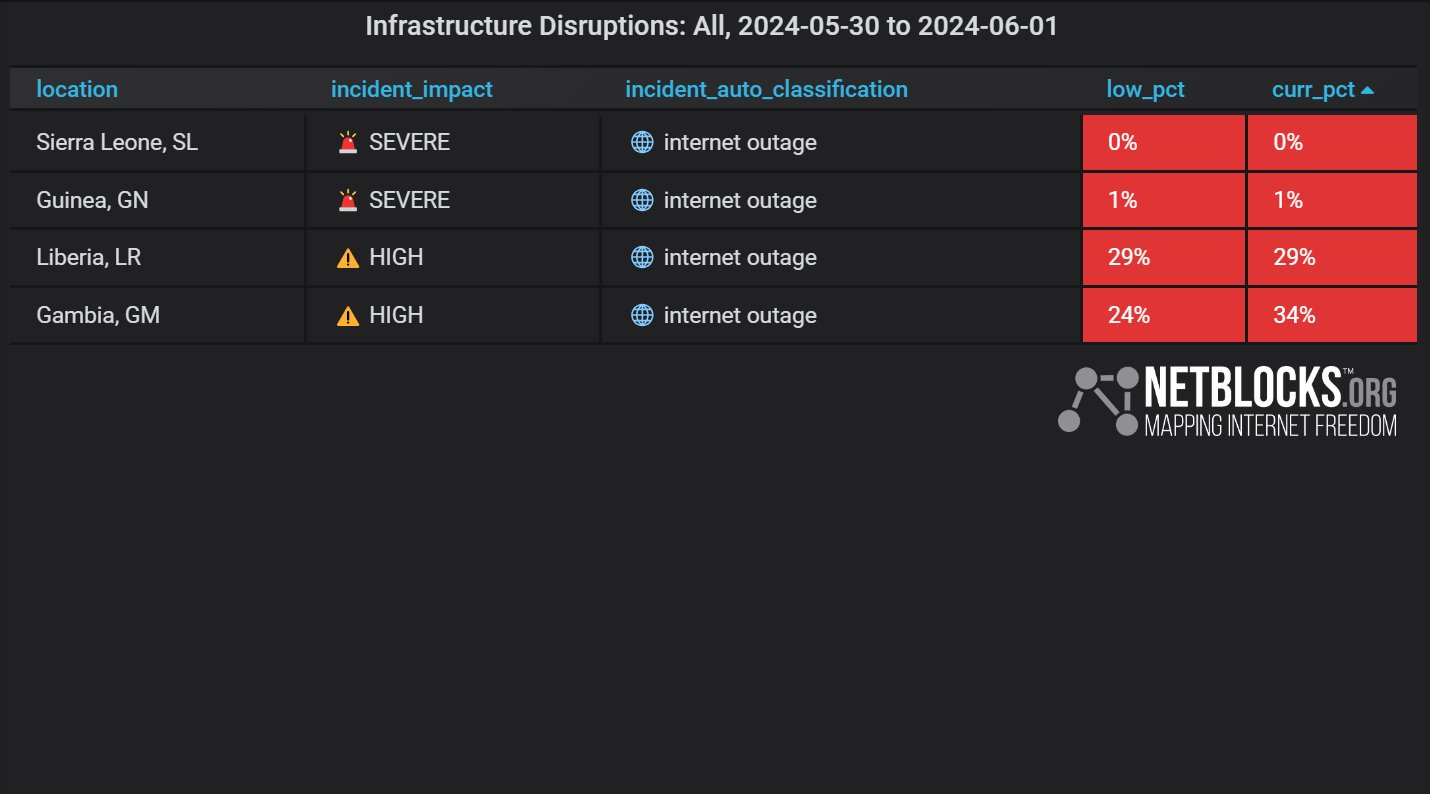The image size is (1430, 794).
Task: Click the siren icon beside Guinea SEVERE
Action: point(348,200)
